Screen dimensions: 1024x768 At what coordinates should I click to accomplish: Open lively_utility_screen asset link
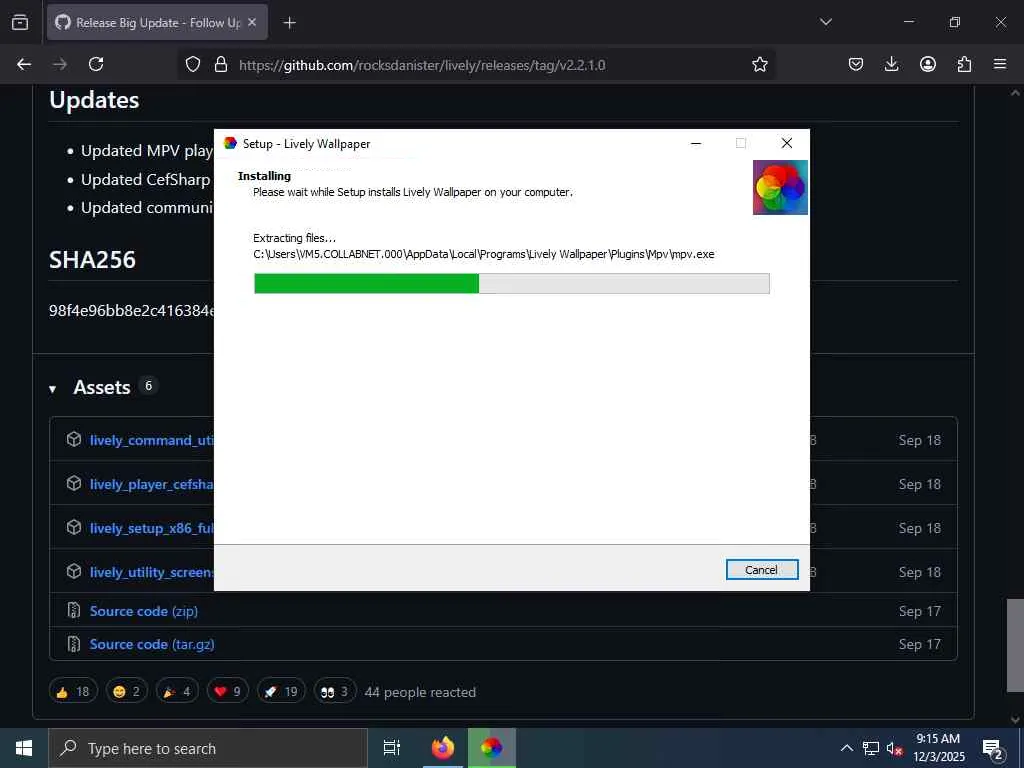tap(152, 572)
